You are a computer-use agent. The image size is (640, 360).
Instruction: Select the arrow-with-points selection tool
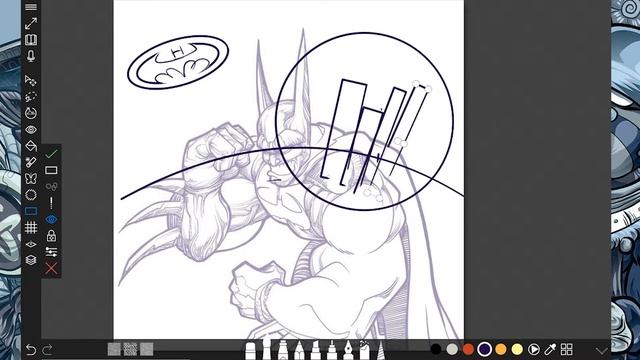click(x=31, y=80)
